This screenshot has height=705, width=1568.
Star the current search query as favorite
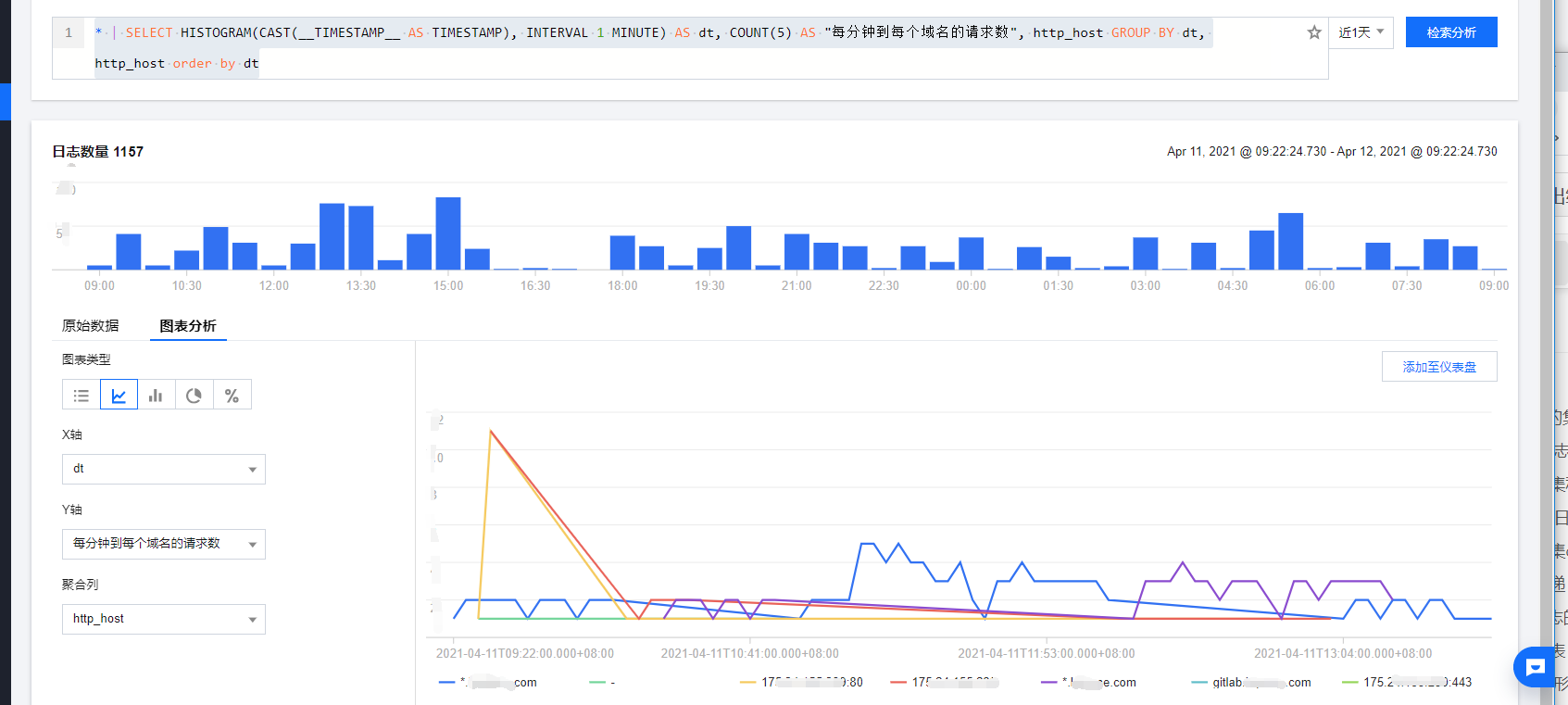(1313, 32)
